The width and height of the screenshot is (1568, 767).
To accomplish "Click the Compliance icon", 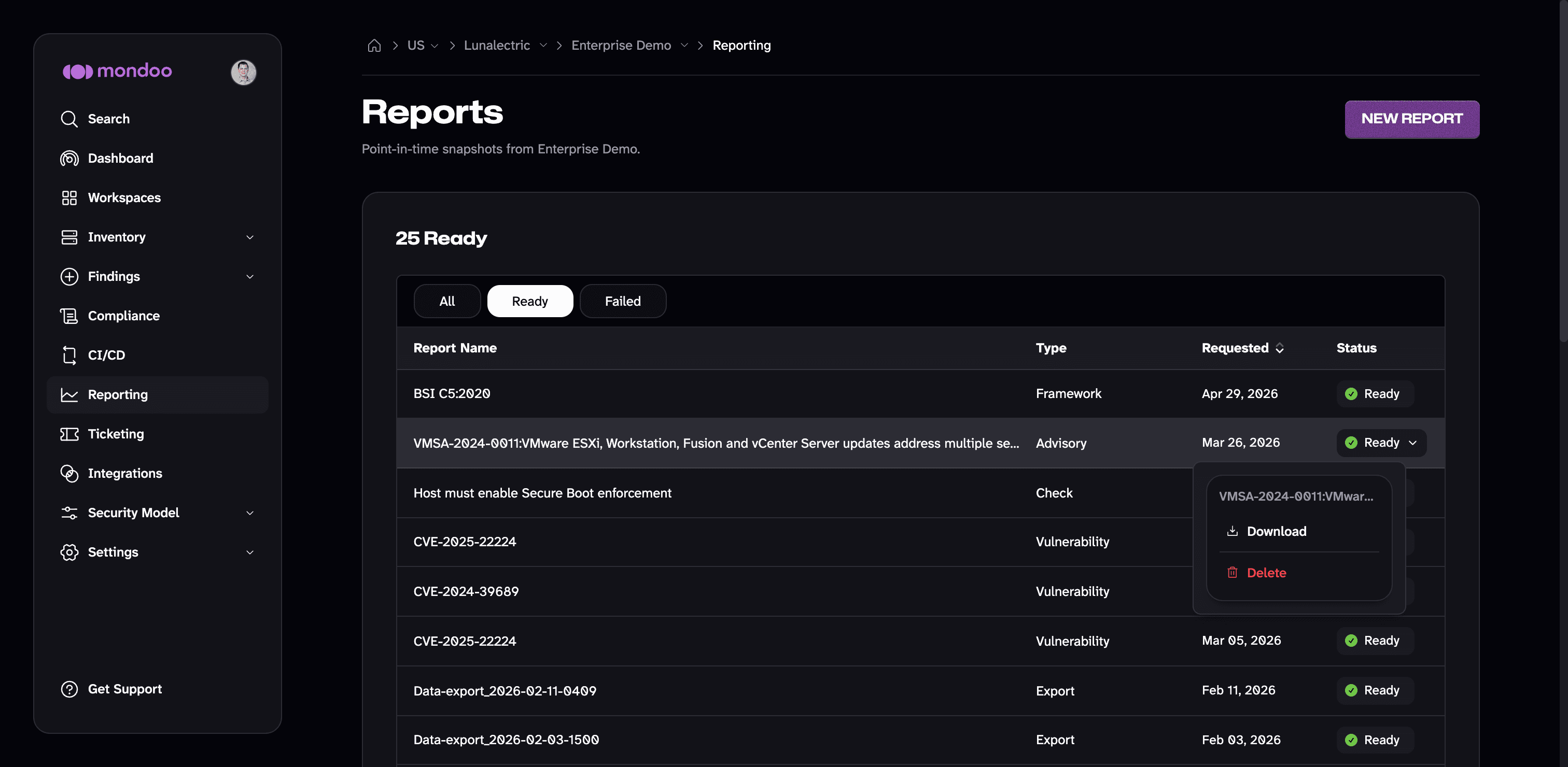I will pyautogui.click(x=69, y=316).
